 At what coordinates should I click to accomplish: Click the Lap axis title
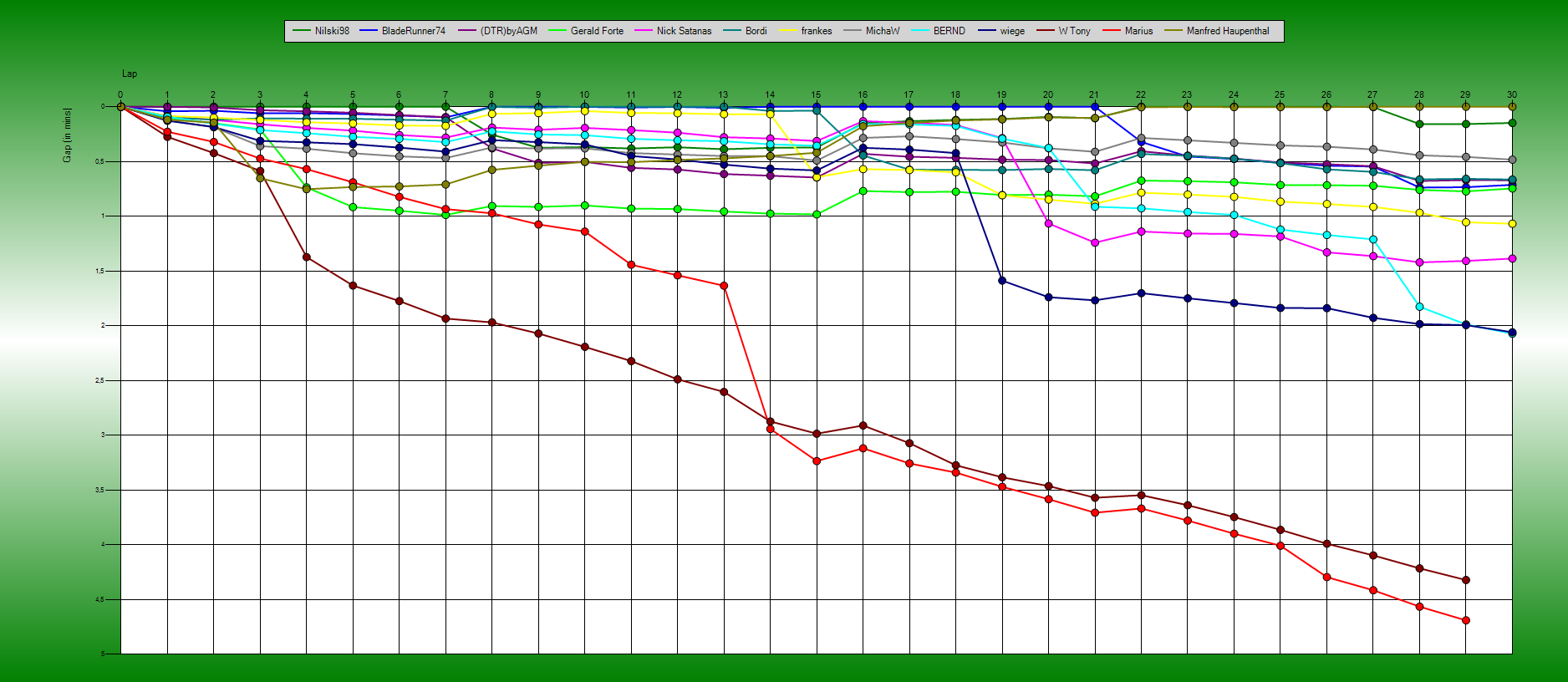(x=130, y=74)
